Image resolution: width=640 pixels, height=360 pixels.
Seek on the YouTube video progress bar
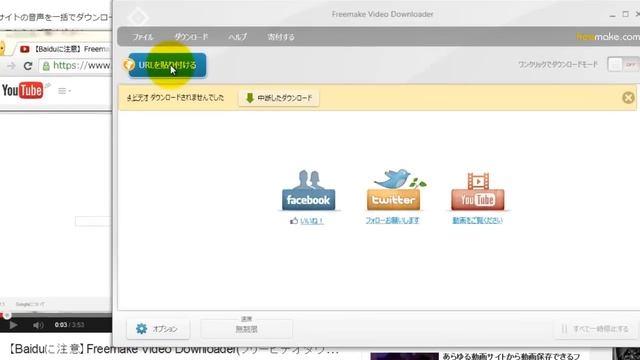click(x=56, y=316)
